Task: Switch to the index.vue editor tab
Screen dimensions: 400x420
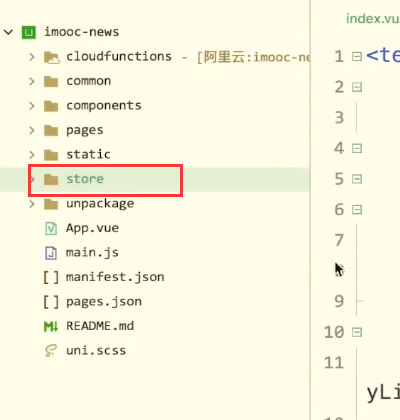Action: [373, 19]
